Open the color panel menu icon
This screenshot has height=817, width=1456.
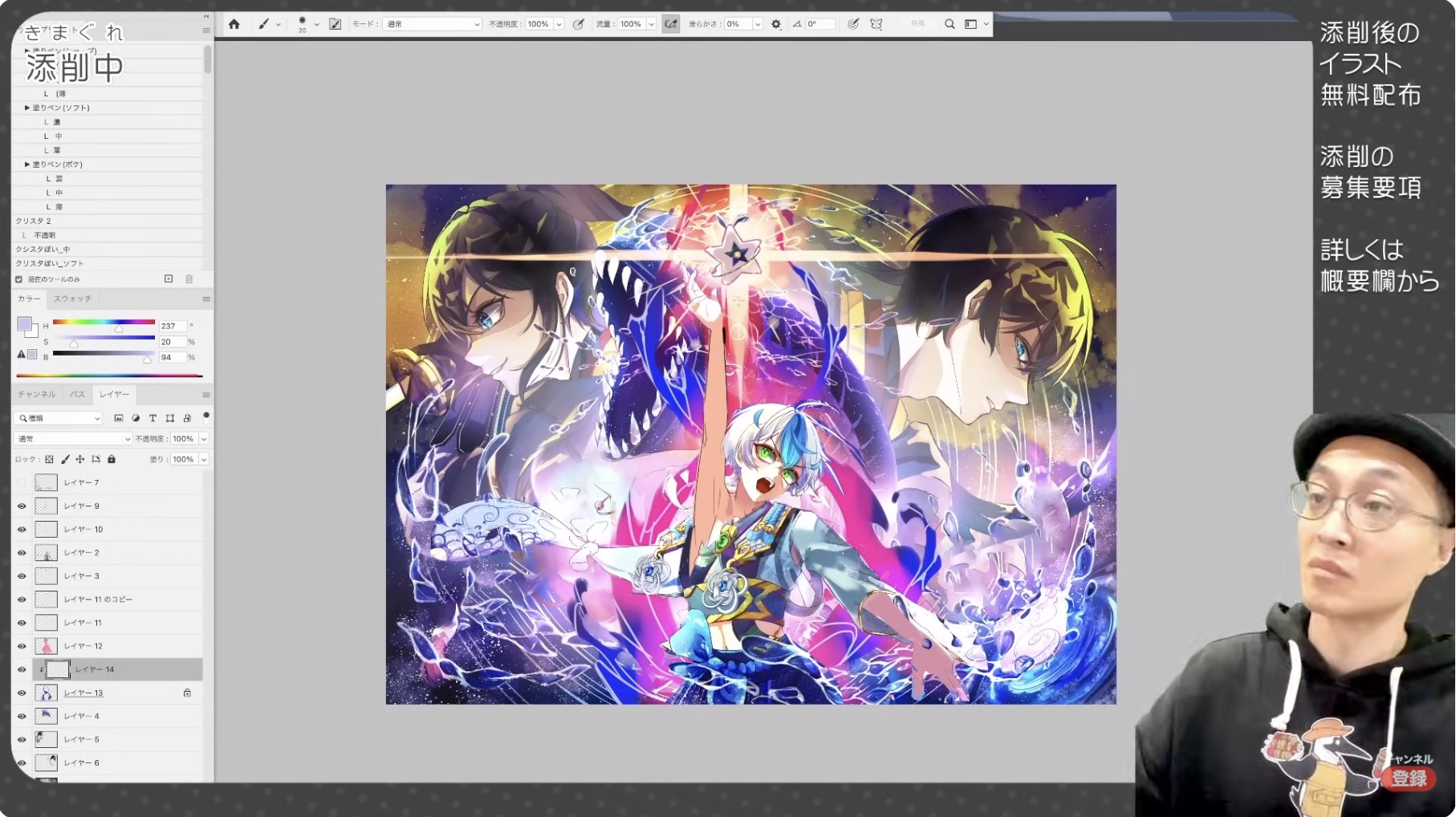point(206,299)
